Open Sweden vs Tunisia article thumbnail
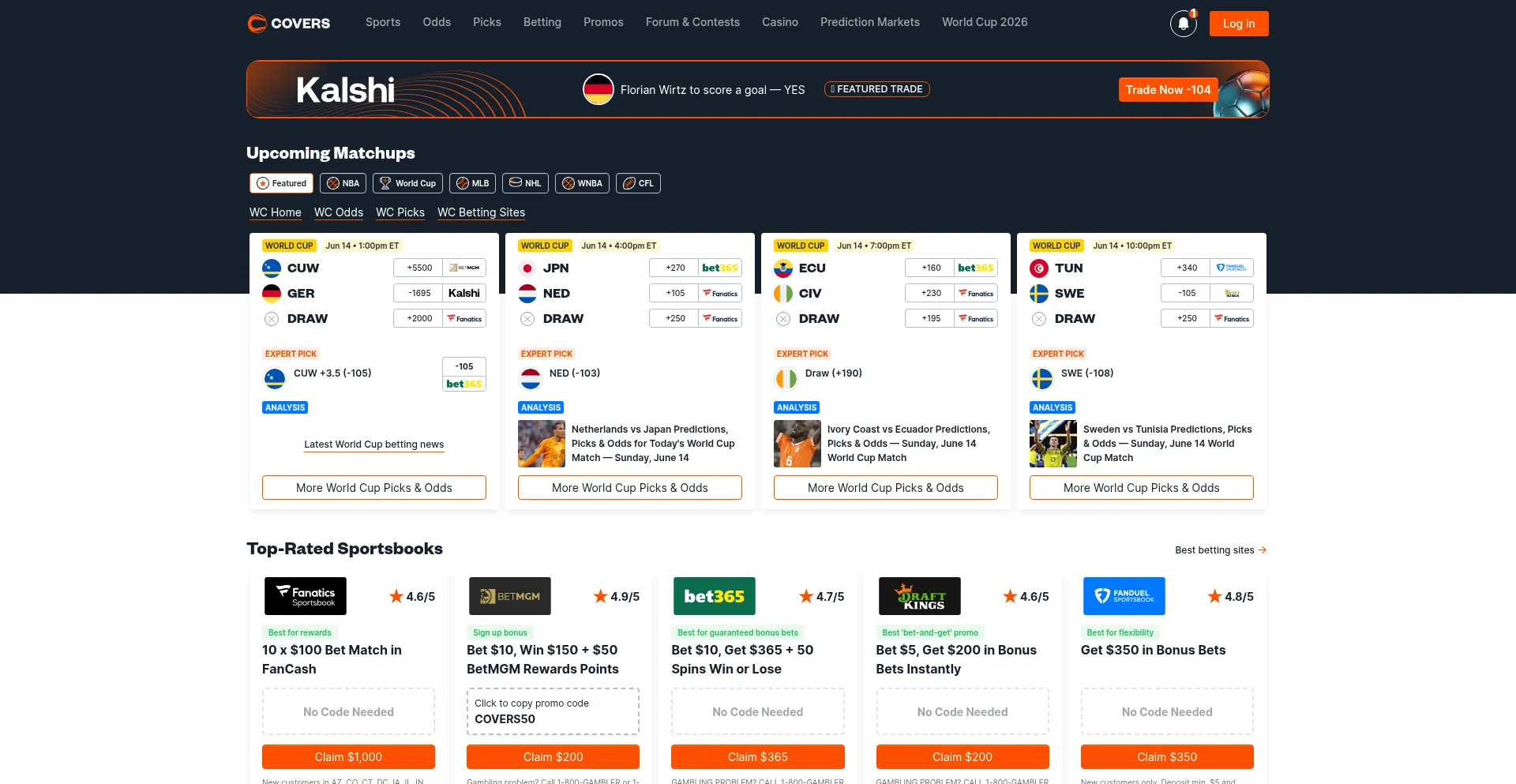Screen dimensions: 1516x784 1053,444
